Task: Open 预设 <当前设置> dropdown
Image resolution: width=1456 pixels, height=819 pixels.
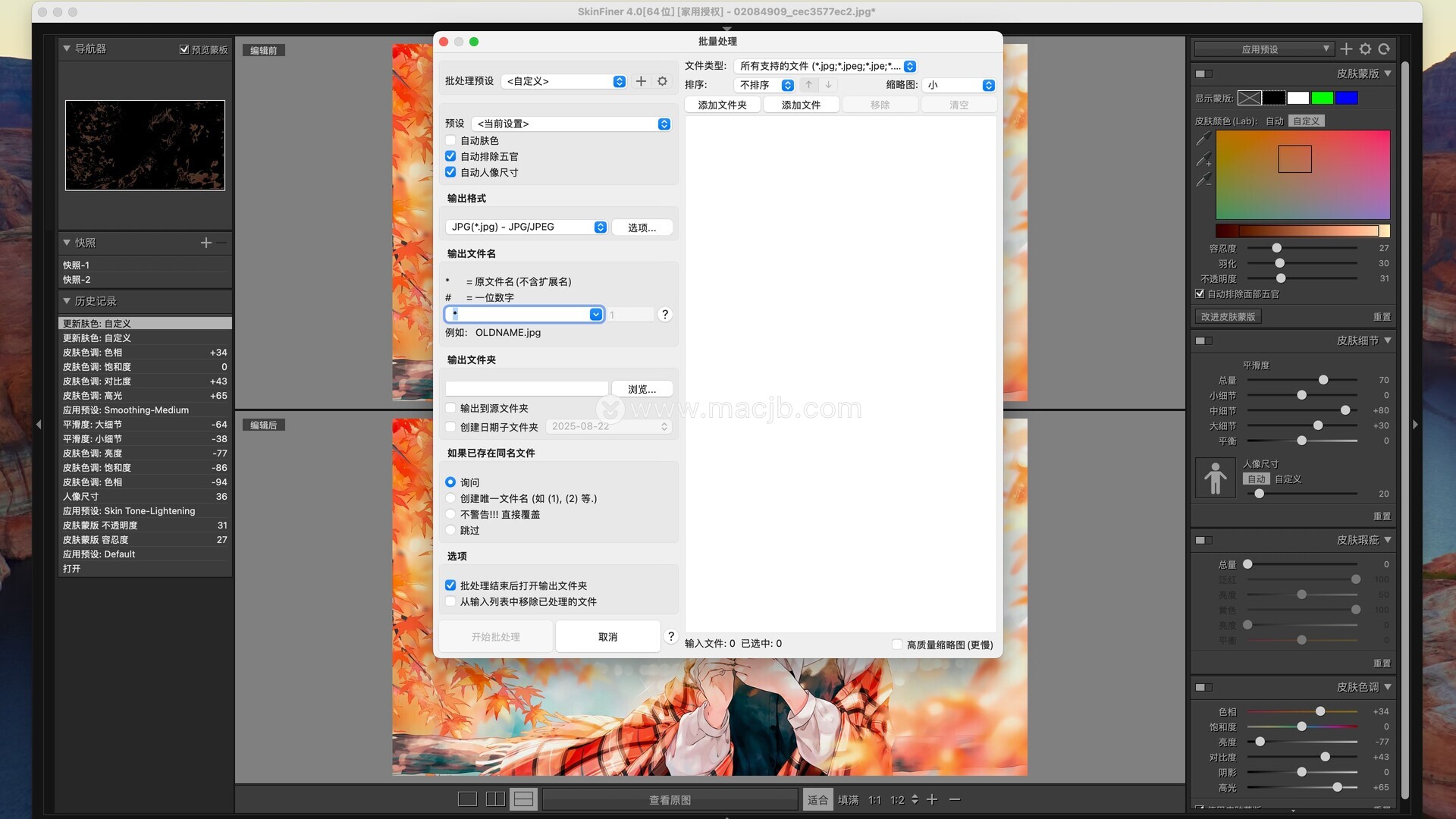Action: (x=572, y=124)
